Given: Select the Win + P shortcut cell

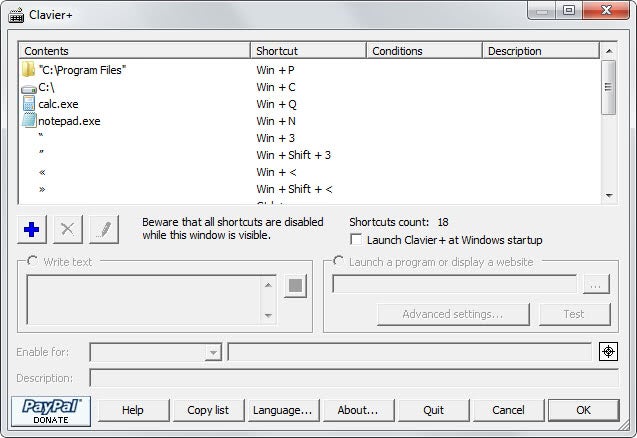Looking at the screenshot, I should pos(275,70).
